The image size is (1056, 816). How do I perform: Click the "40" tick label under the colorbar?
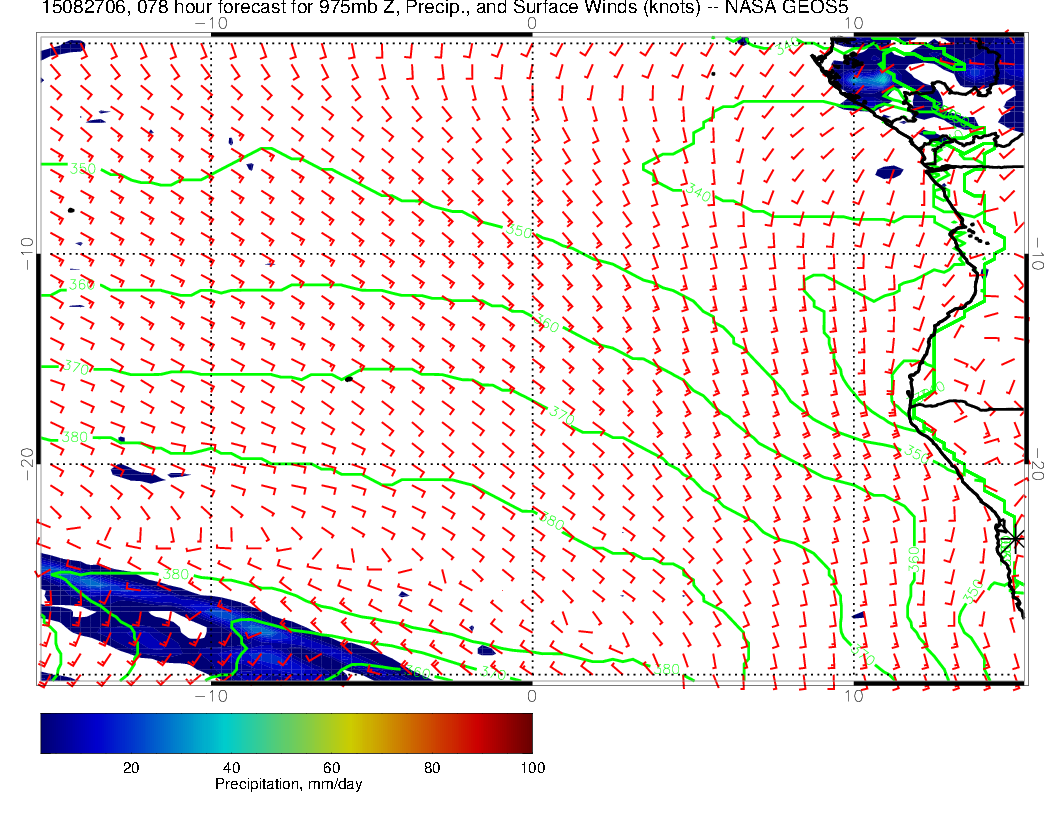coord(231,768)
